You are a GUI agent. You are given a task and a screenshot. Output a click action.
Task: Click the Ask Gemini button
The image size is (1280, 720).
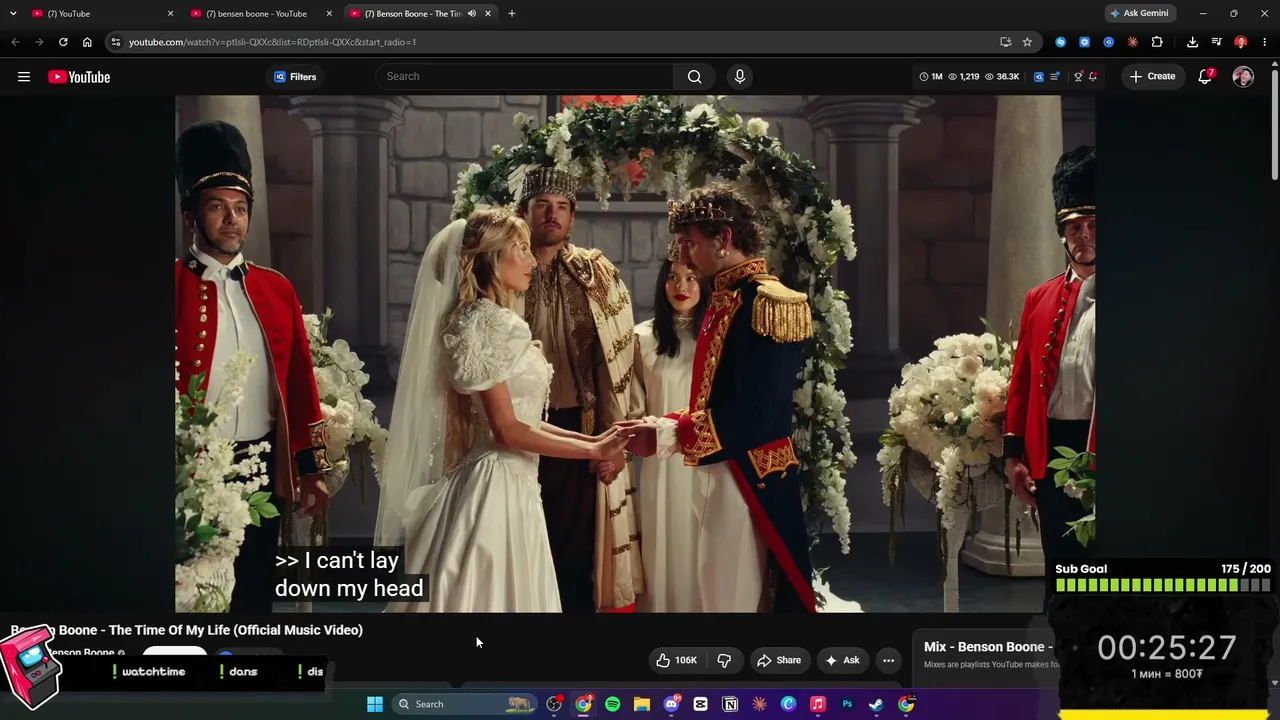click(1139, 14)
